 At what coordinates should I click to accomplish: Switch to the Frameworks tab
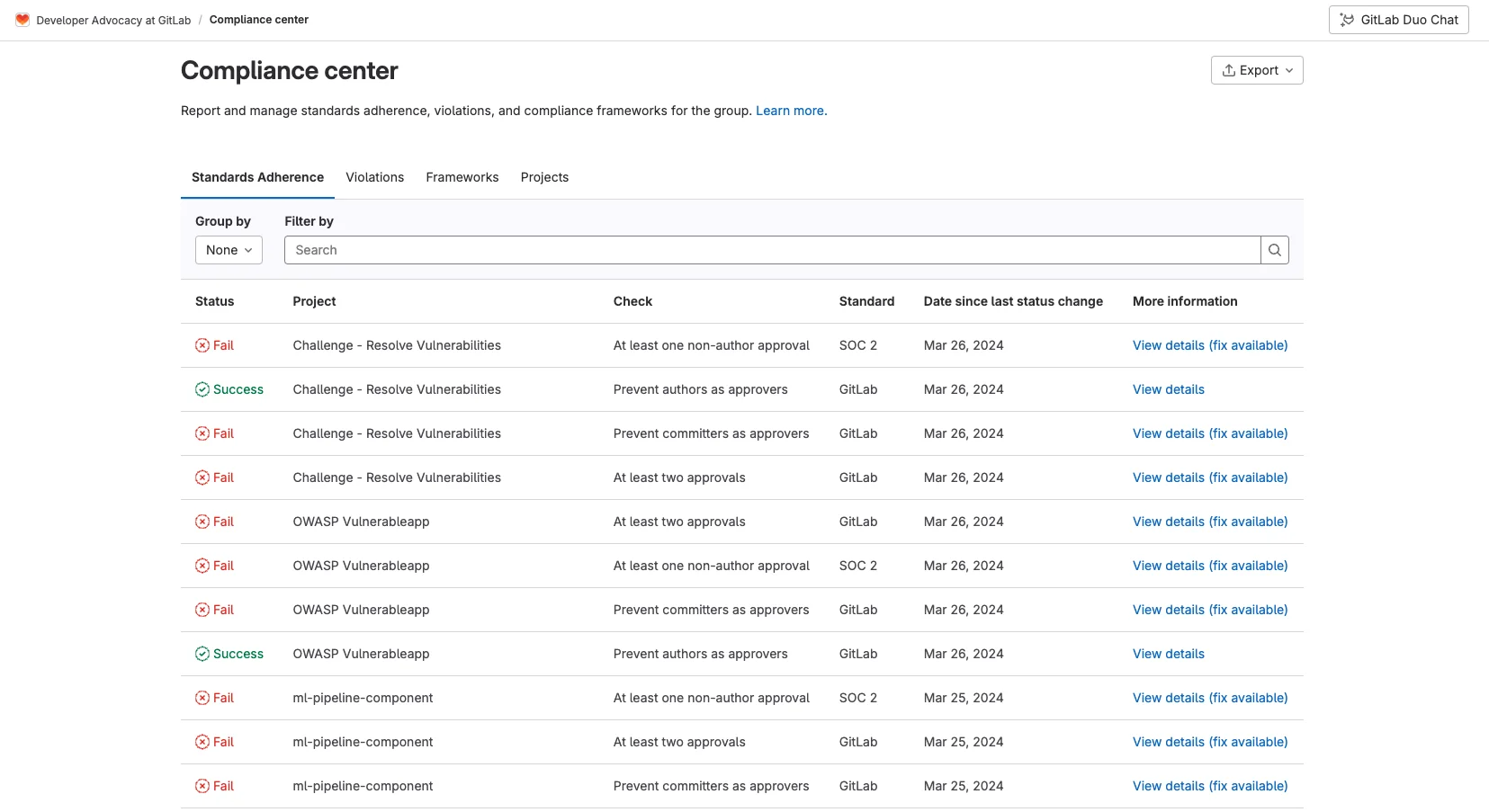(462, 177)
